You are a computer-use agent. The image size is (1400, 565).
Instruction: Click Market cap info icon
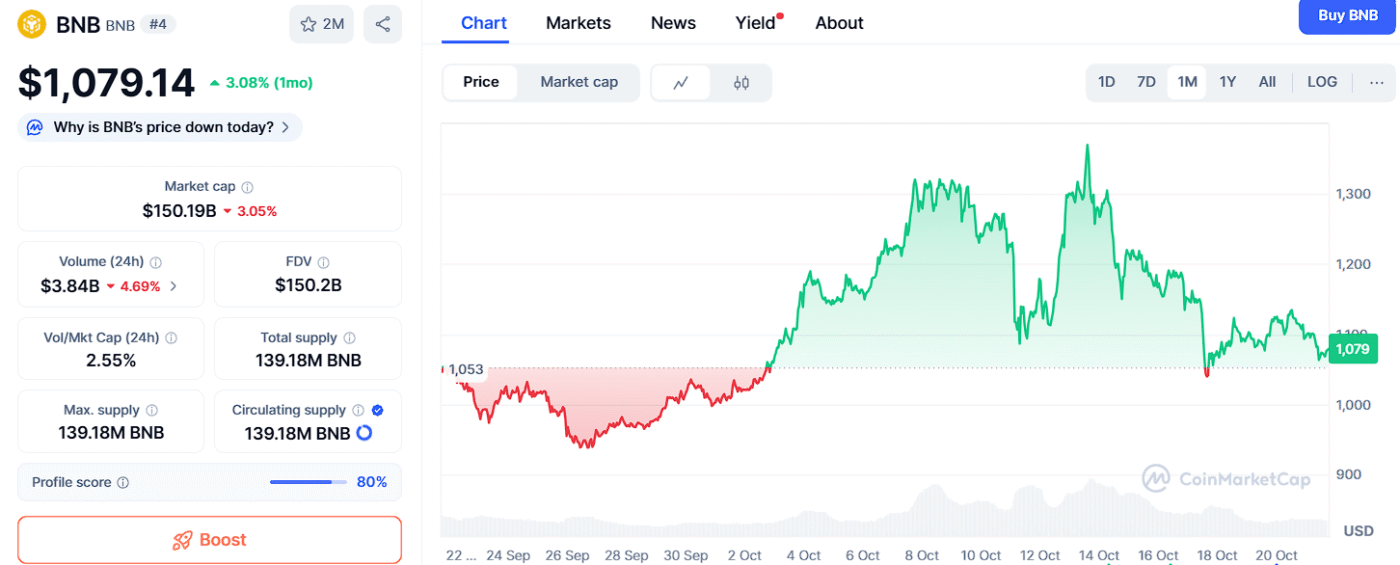[248, 187]
